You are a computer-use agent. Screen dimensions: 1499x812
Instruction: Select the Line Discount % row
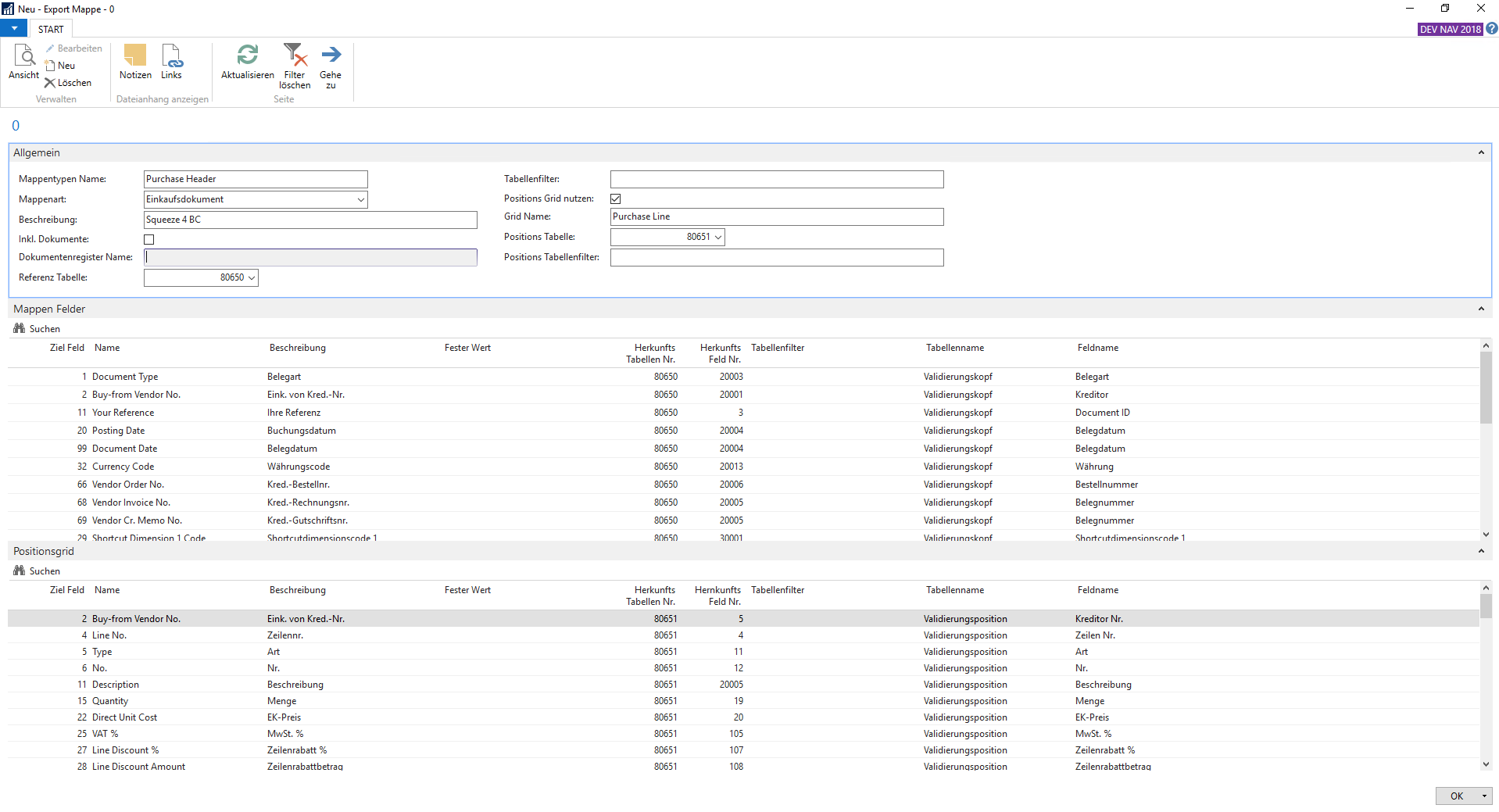[743, 750]
